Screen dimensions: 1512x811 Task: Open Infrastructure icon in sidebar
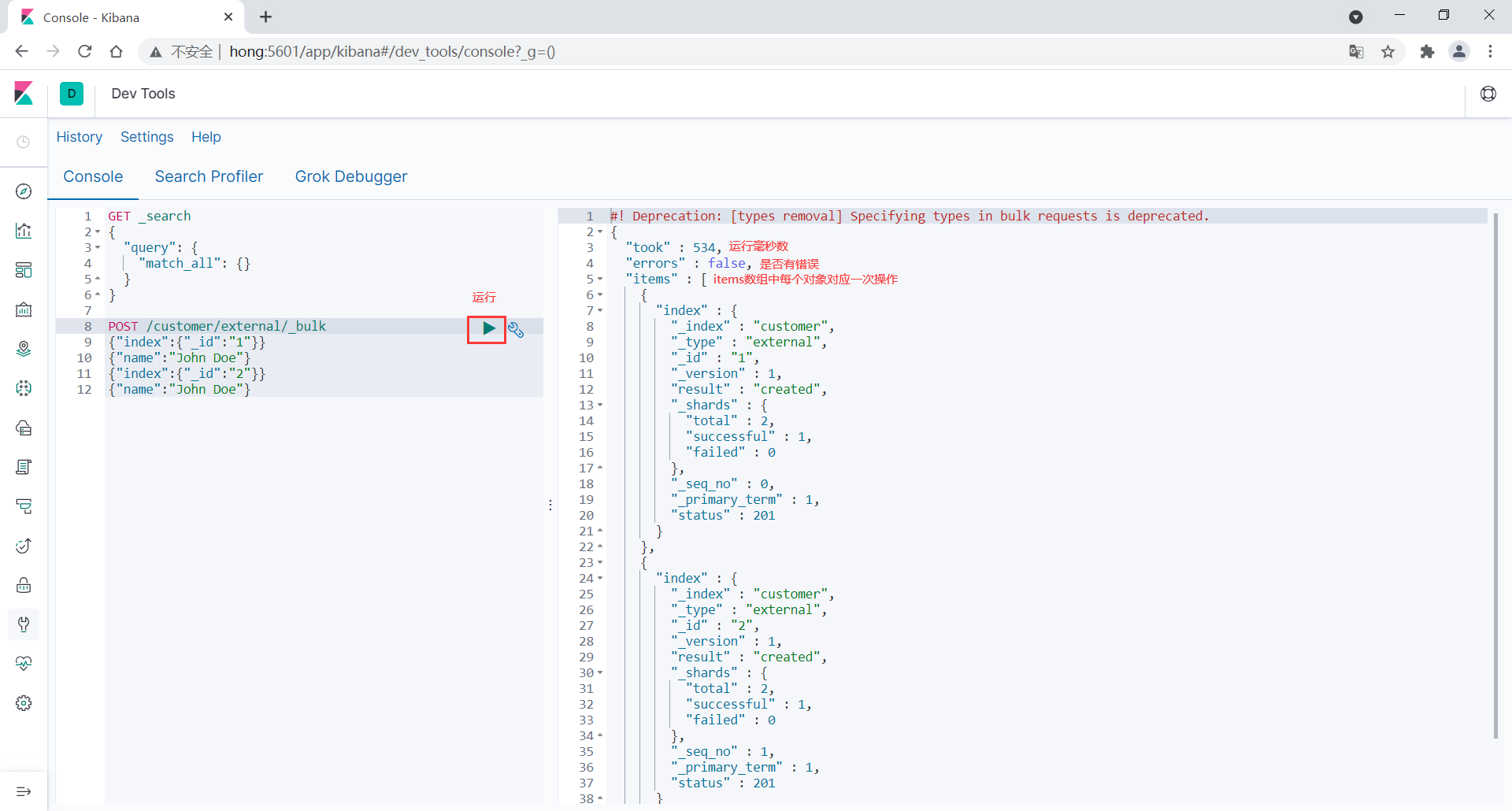24,428
